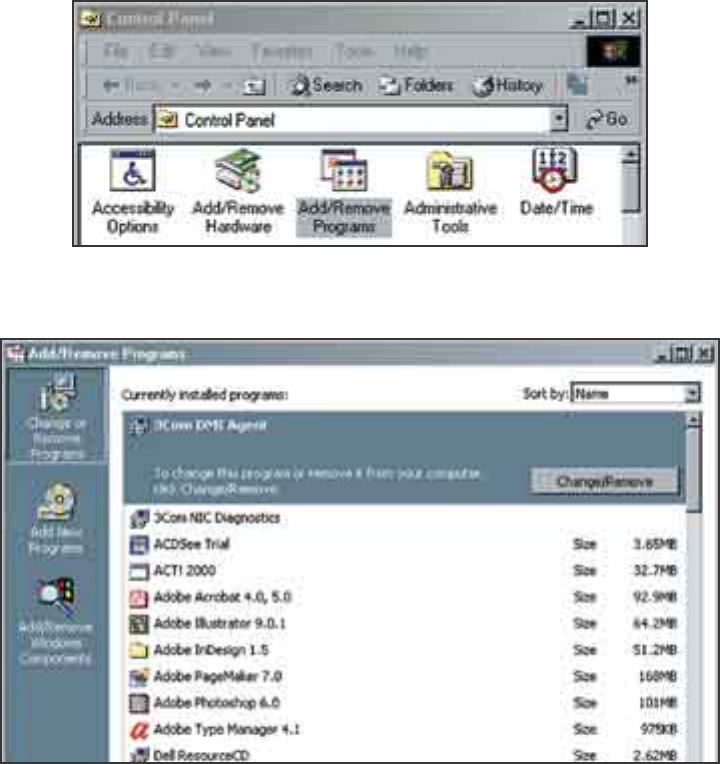
Task: Click the Control Panel scrollbar thumb
Action: pyautogui.click(x=630, y=188)
